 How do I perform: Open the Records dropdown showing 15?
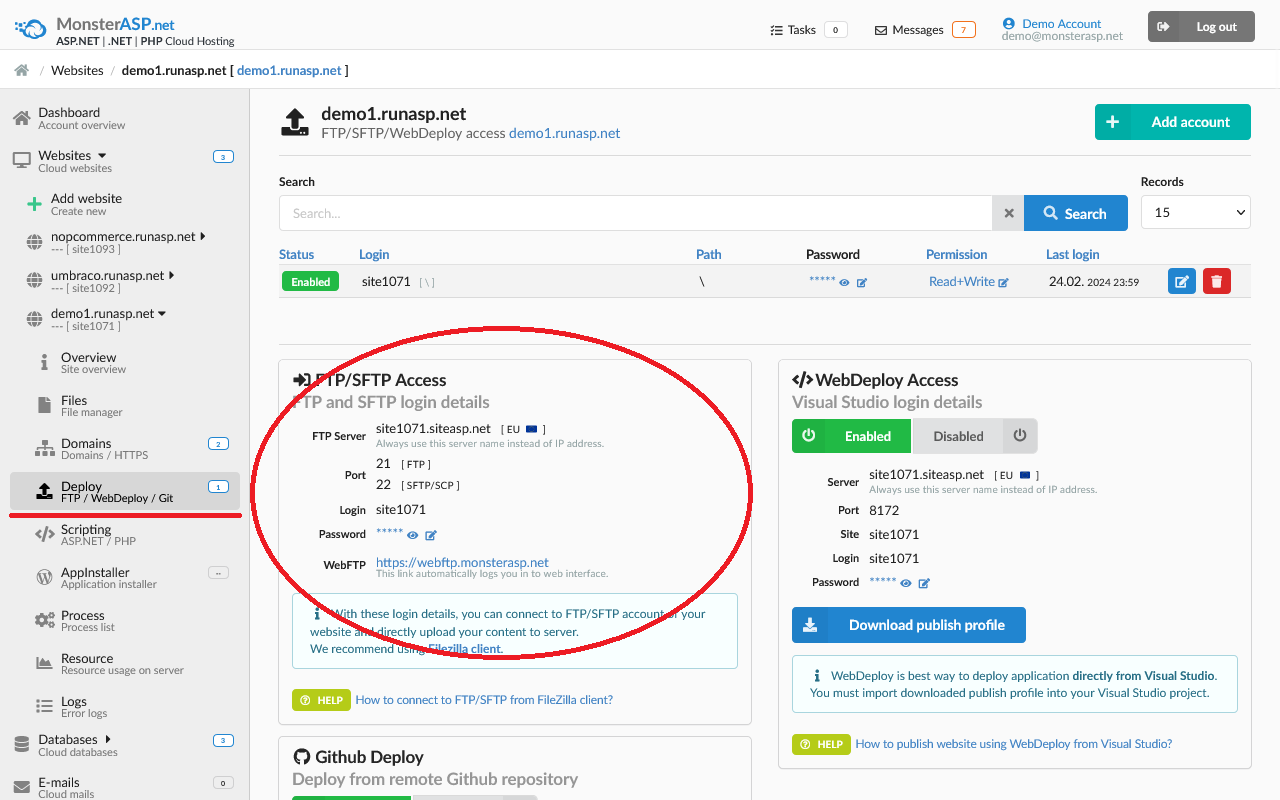[x=1196, y=212]
